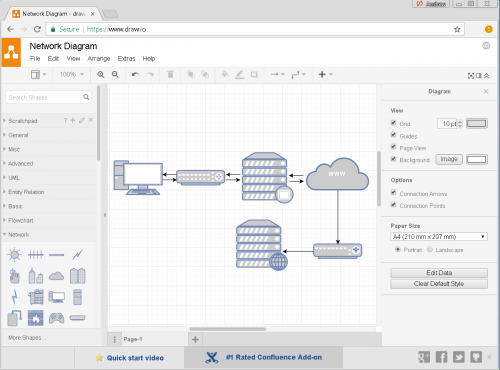
Task: Click the To Back toolbar icon
Action: click(x=205, y=74)
